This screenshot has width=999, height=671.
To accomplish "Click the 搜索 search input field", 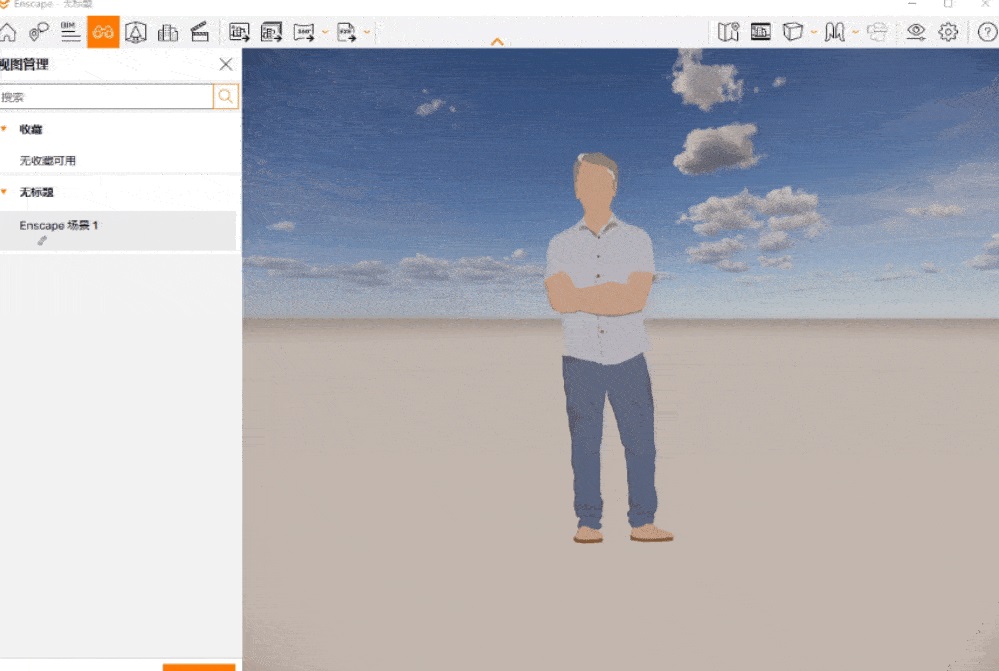I will click(x=106, y=97).
